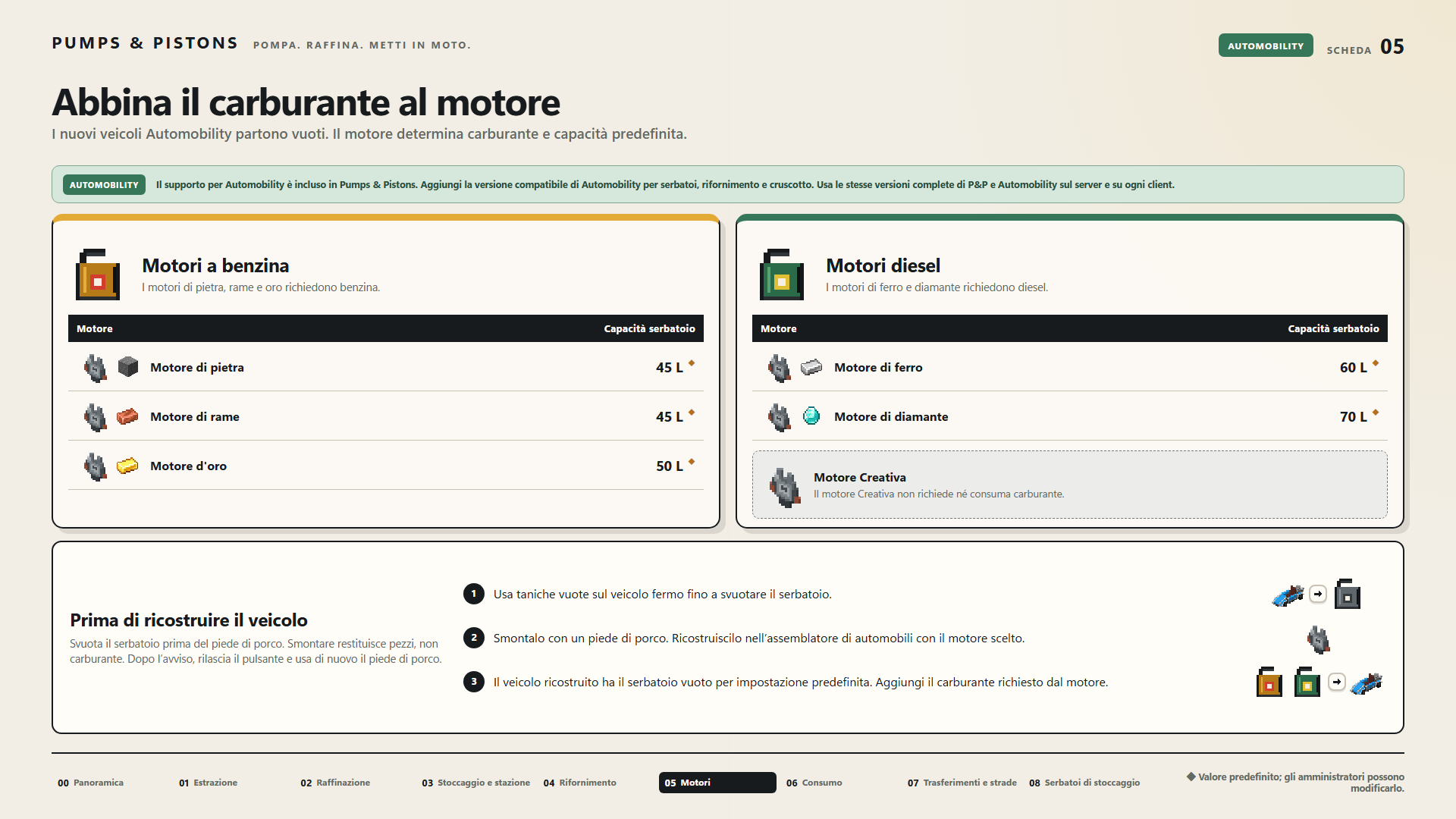Click the 50 L value for Motore d'oro
This screenshot has height=819, width=1456.
tap(669, 466)
